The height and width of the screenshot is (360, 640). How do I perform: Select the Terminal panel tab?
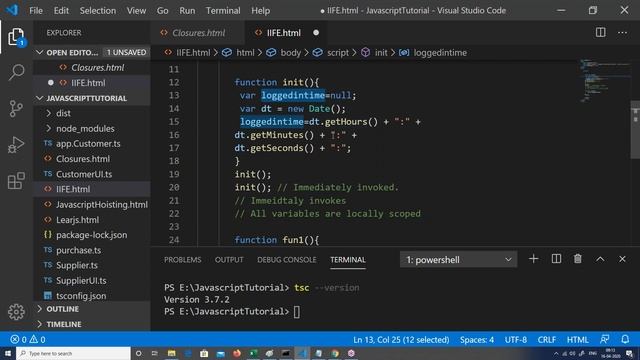click(348, 260)
